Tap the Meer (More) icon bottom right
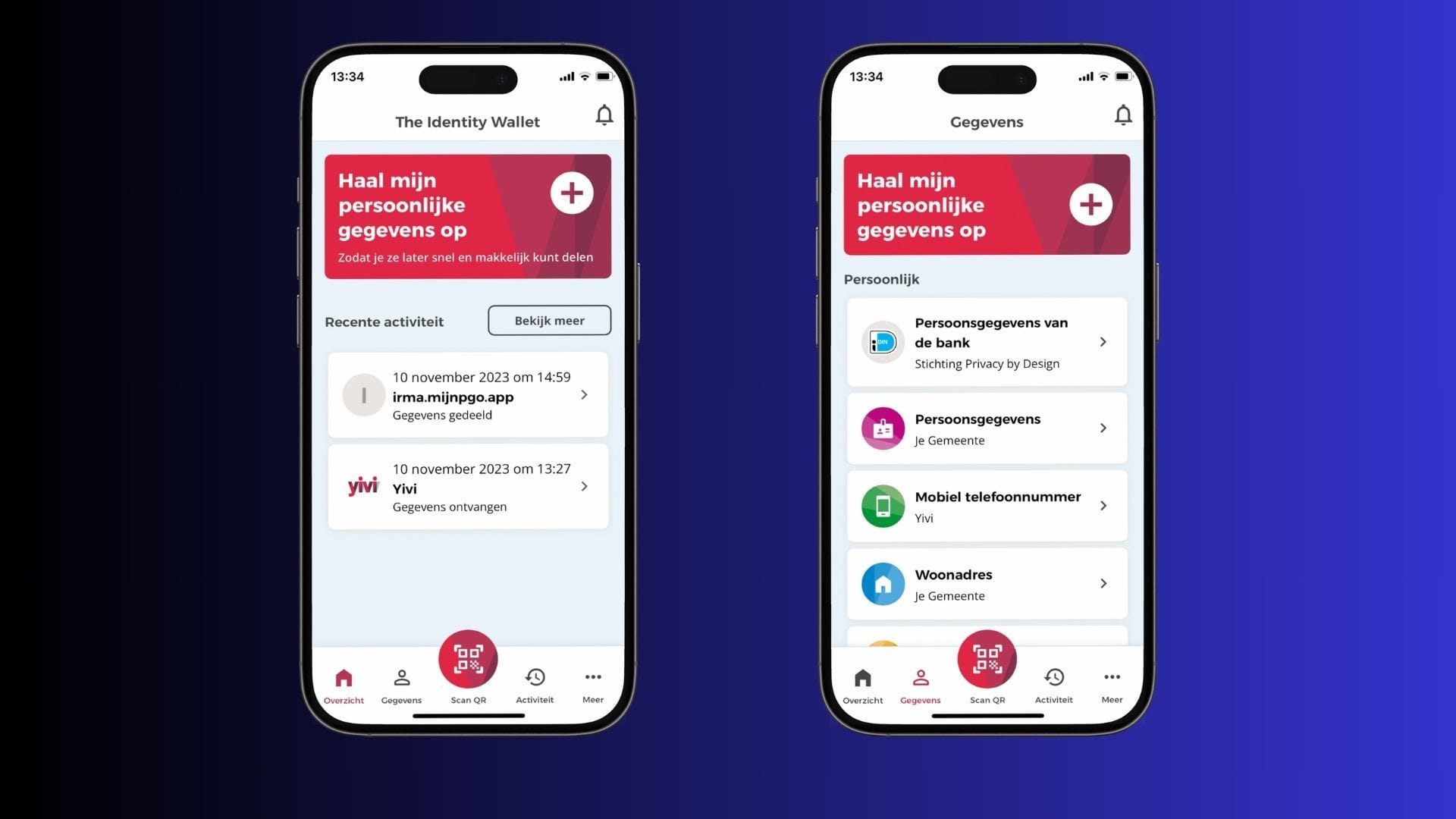Viewport: 1456px width, 819px height. pyautogui.click(x=1111, y=685)
